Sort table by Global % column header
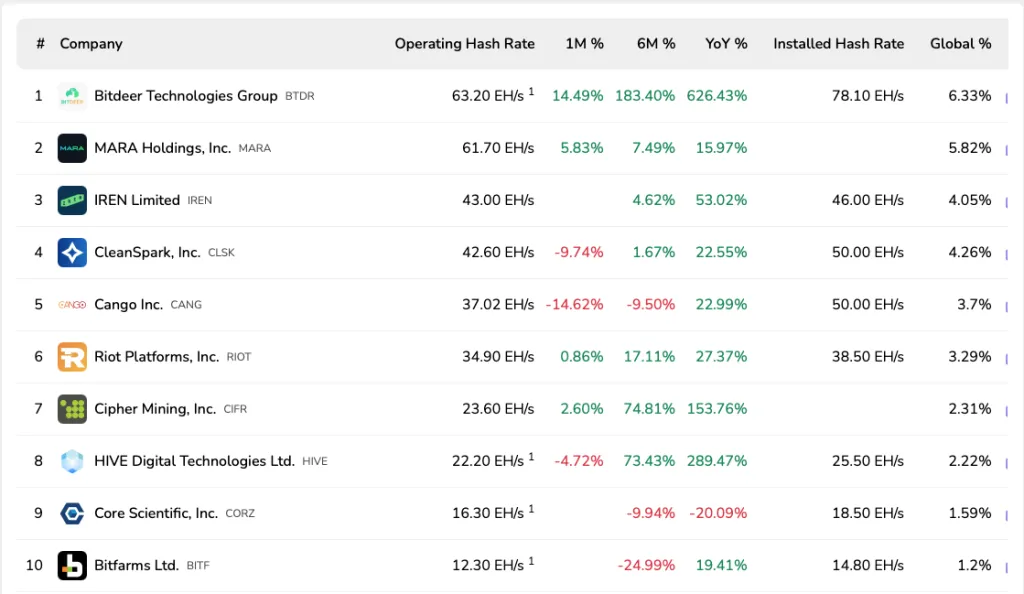 (960, 44)
